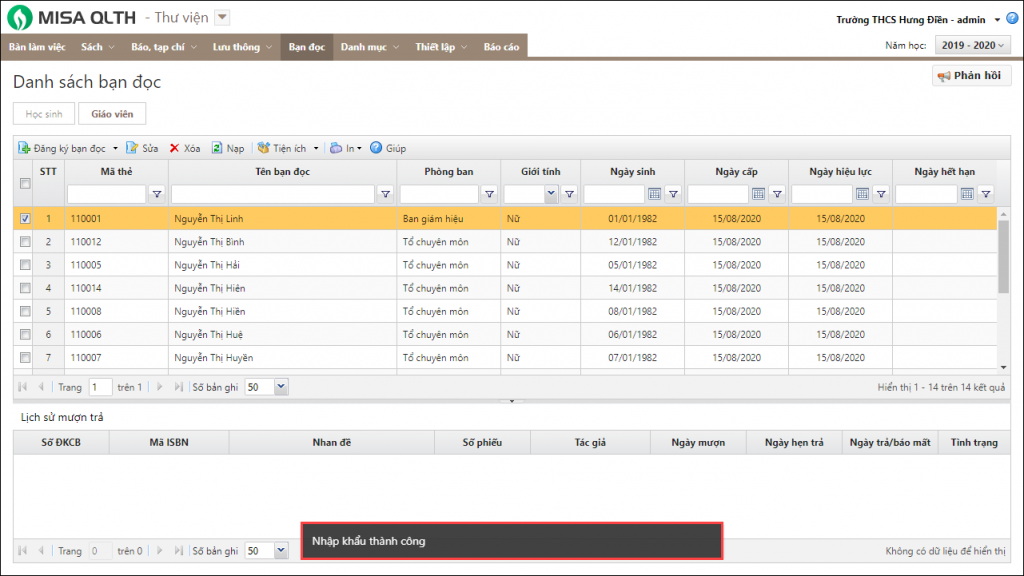Click the Tên bạn đọc filter input field
This screenshot has width=1024, height=576.
(272, 194)
